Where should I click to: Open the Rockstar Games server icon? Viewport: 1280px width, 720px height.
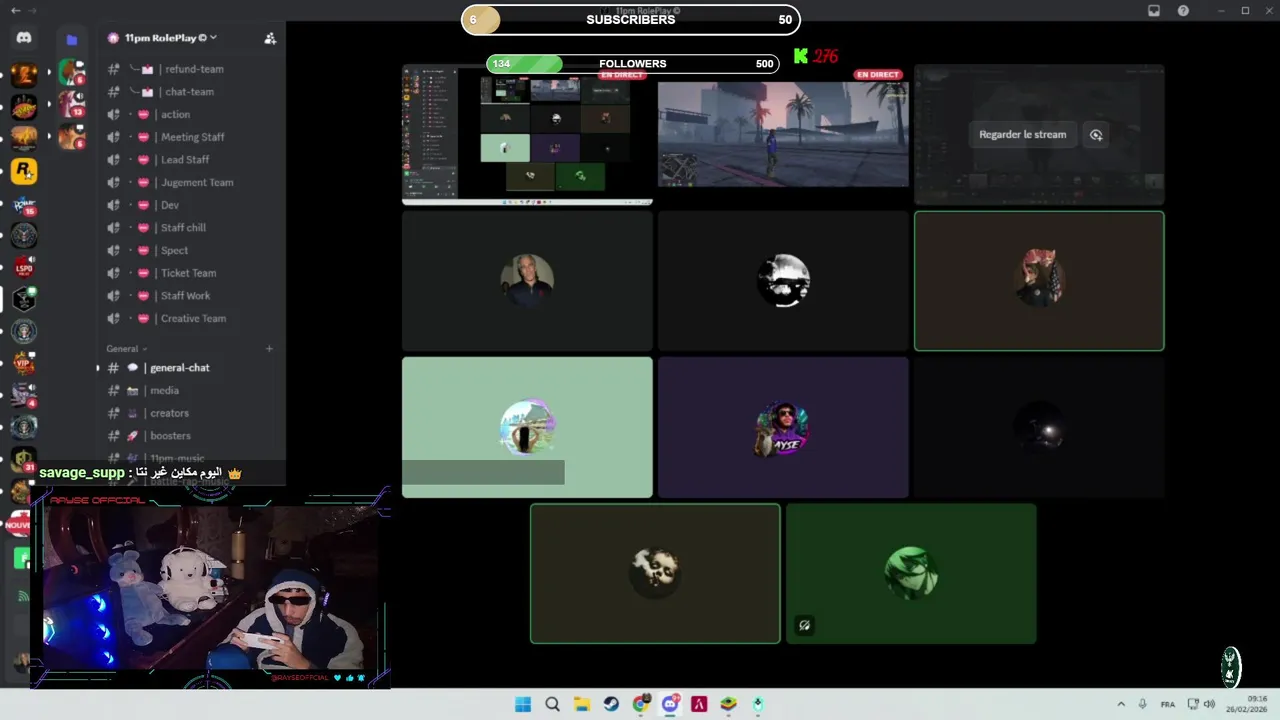[x=24, y=171]
